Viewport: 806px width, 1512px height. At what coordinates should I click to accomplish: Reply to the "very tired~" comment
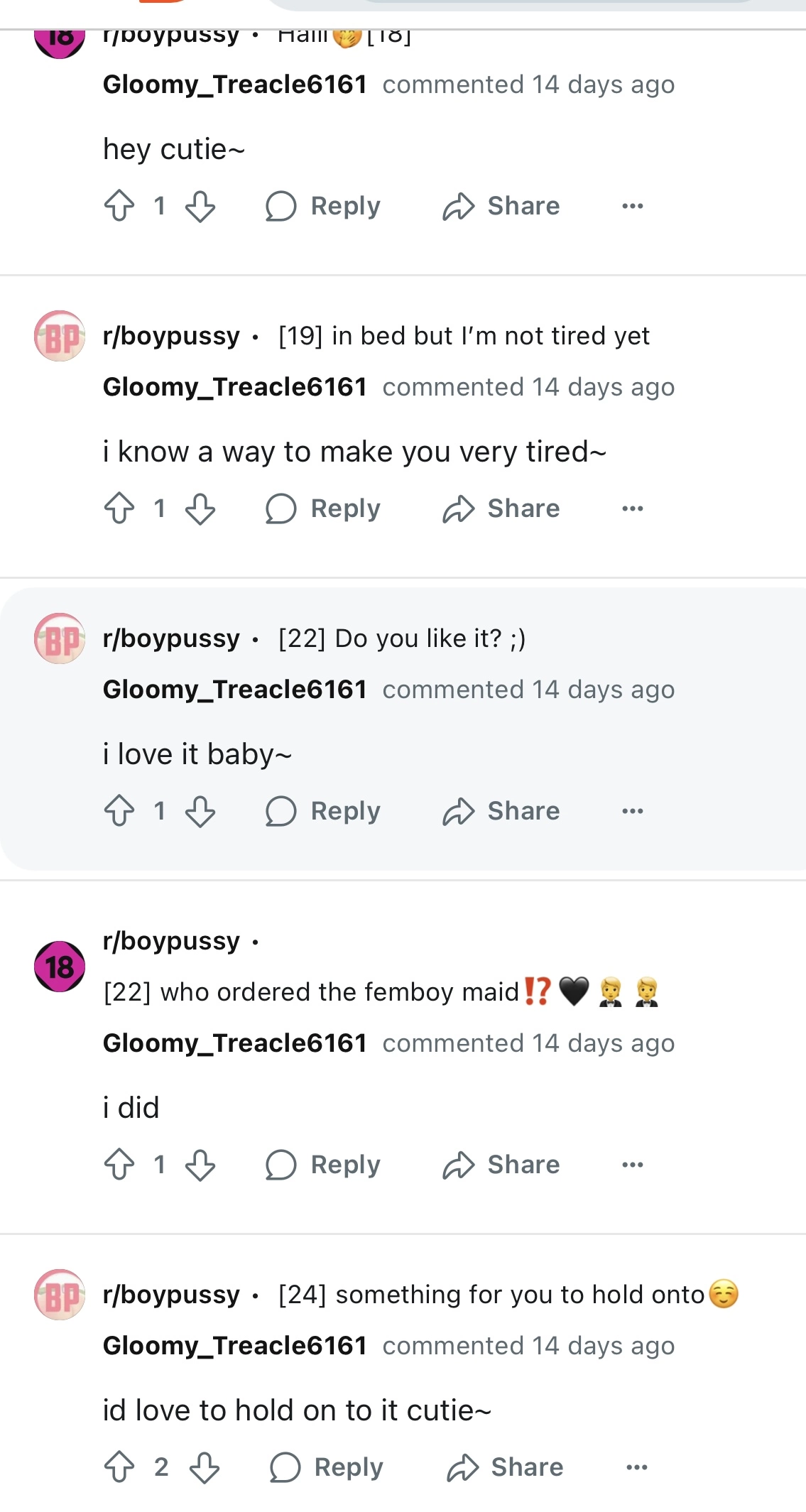pyautogui.click(x=323, y=508)
